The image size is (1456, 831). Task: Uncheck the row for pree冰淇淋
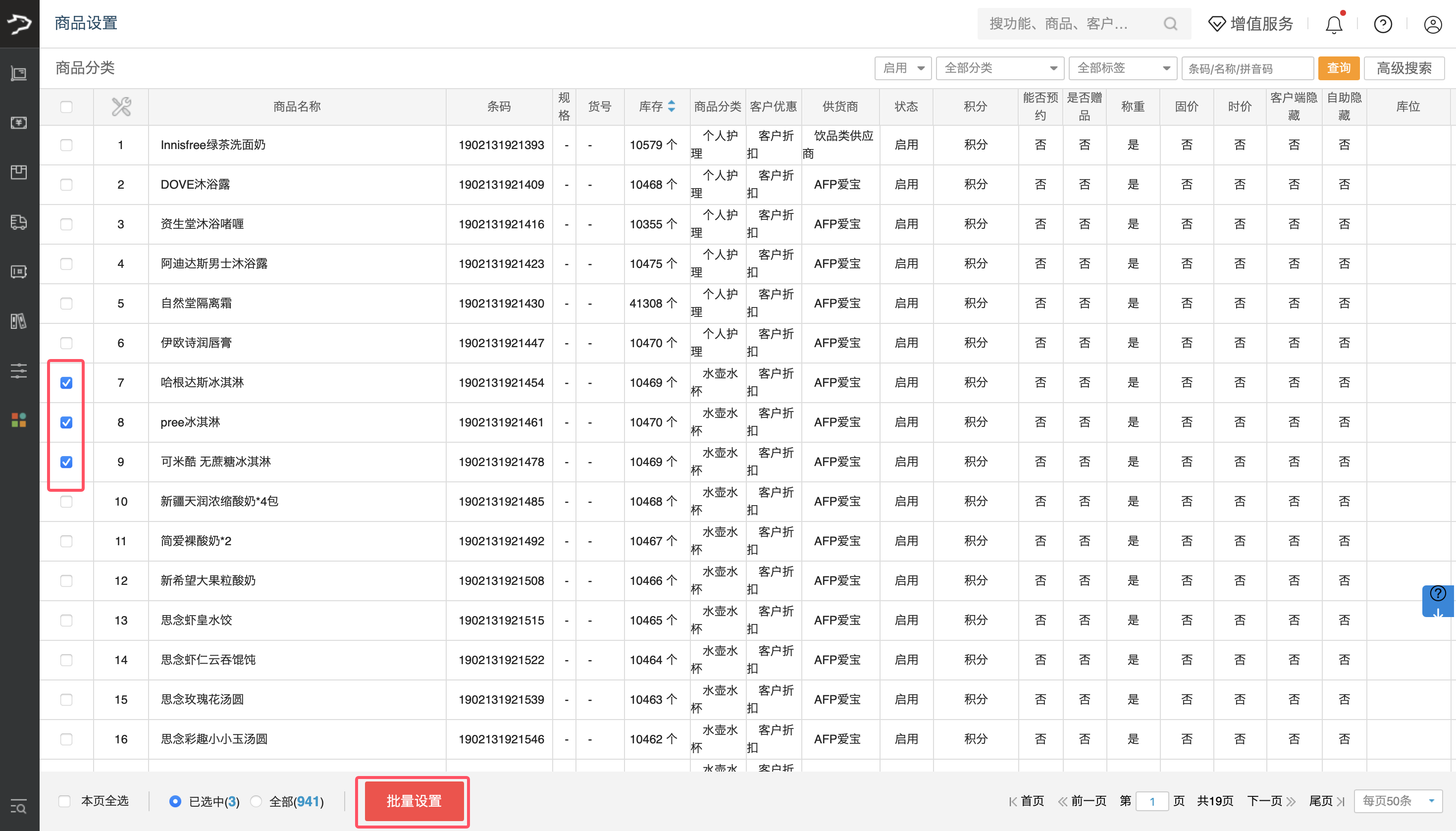point(66,422)
